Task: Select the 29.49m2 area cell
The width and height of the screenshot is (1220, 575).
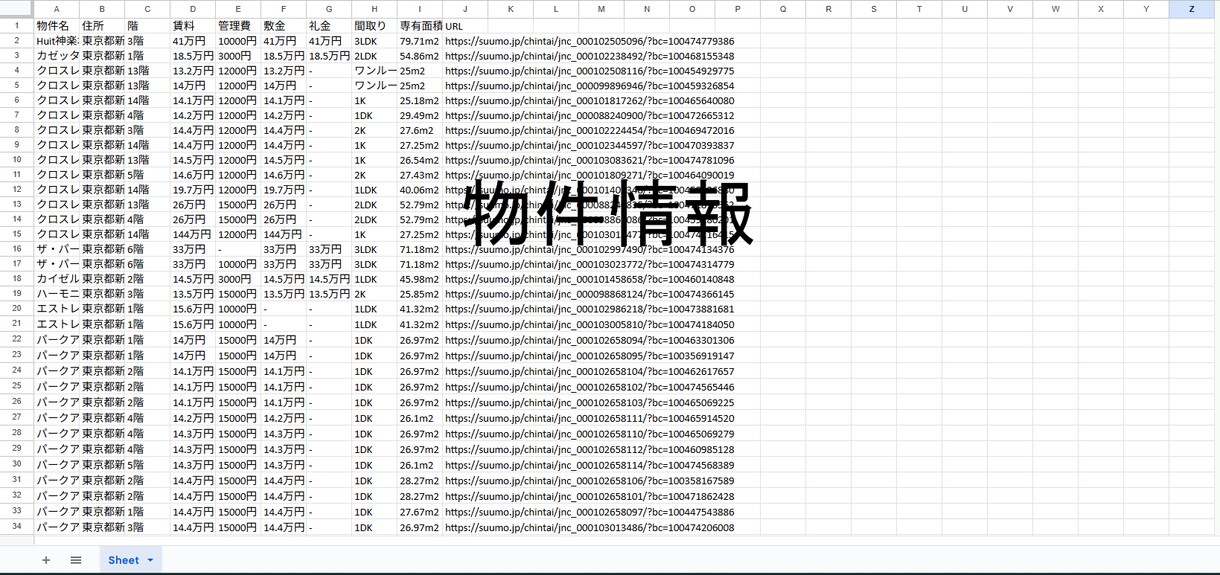Action: pyautogui.click(x=420, y=115)
